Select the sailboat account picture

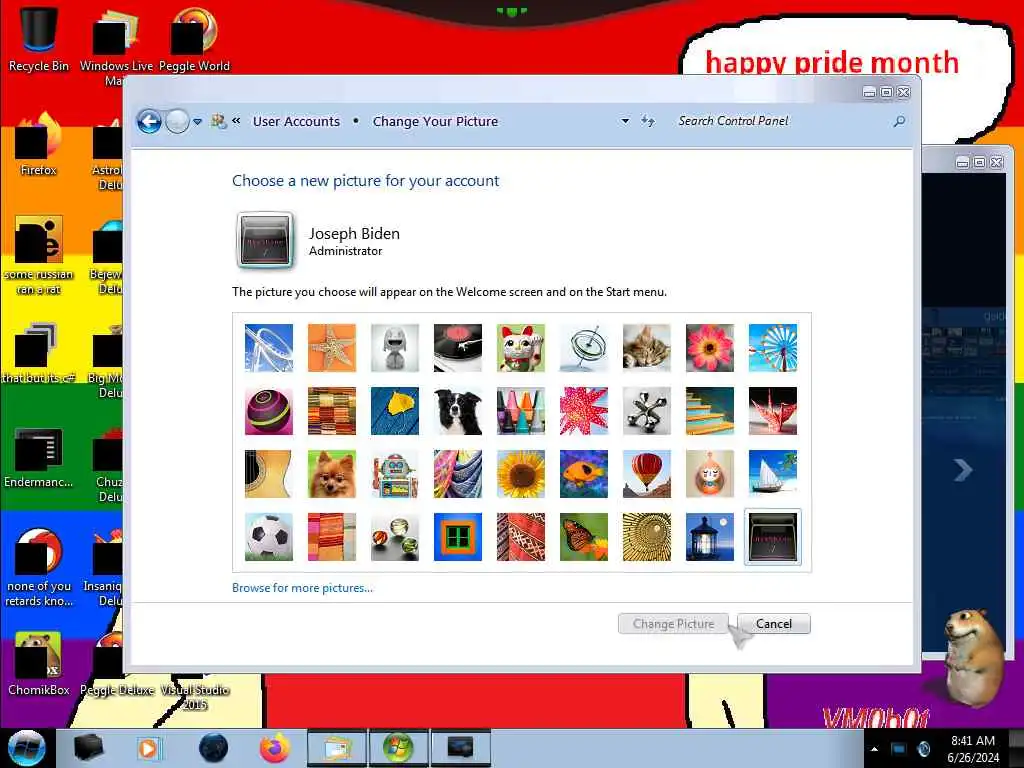(x=773, y=473)
